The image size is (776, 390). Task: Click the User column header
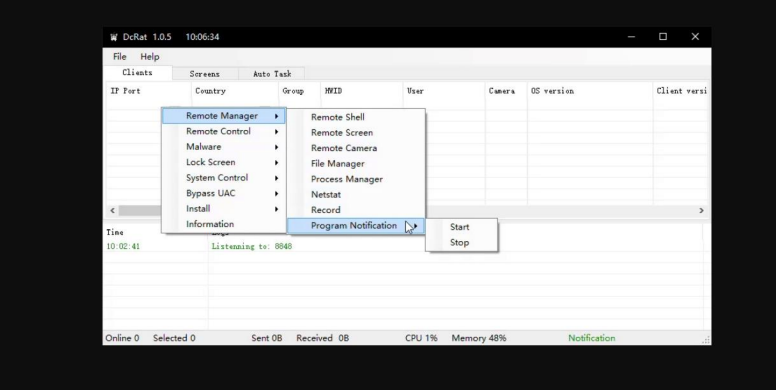coord(444,91)
